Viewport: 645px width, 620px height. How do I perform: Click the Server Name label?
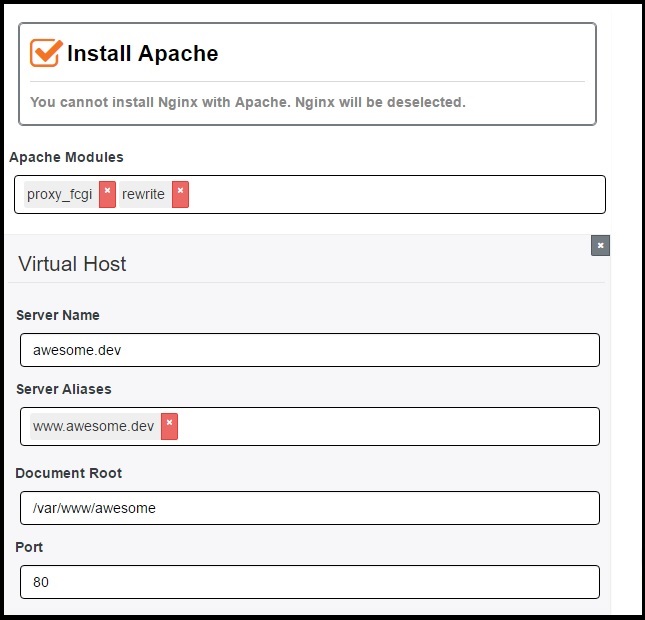(x=58, y=315)
